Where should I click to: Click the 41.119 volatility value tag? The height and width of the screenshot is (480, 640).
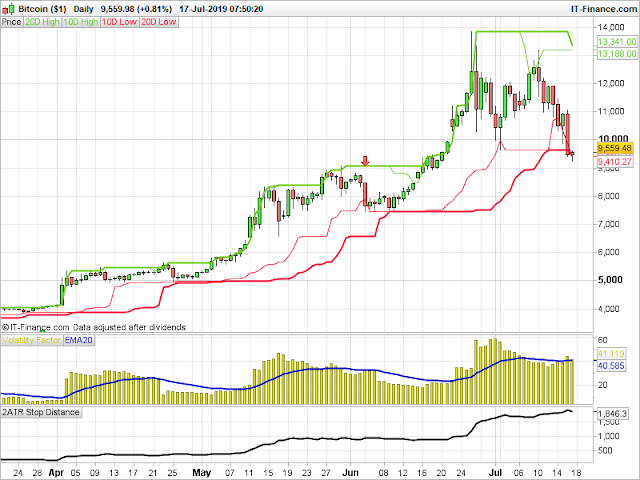point(611,354)
